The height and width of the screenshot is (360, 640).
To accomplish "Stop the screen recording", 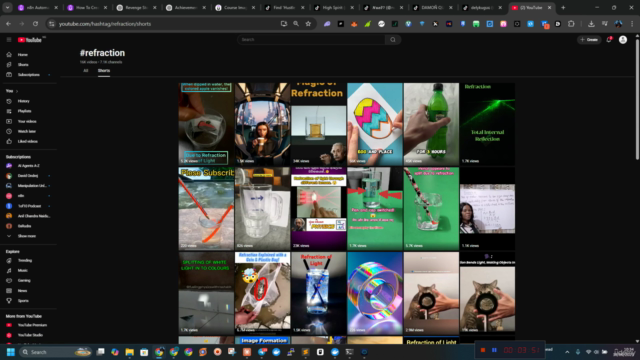I will tap(483, 350).
